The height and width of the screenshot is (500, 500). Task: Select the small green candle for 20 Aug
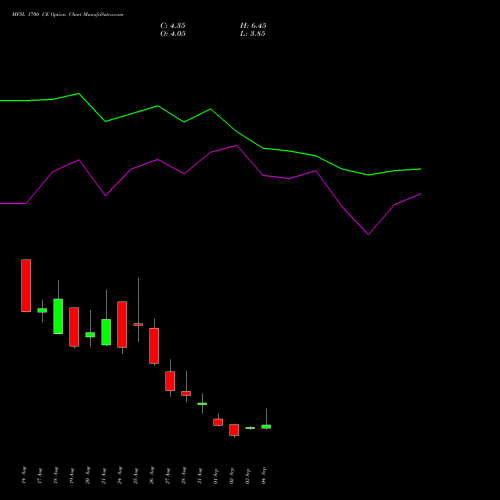(90, 334)
